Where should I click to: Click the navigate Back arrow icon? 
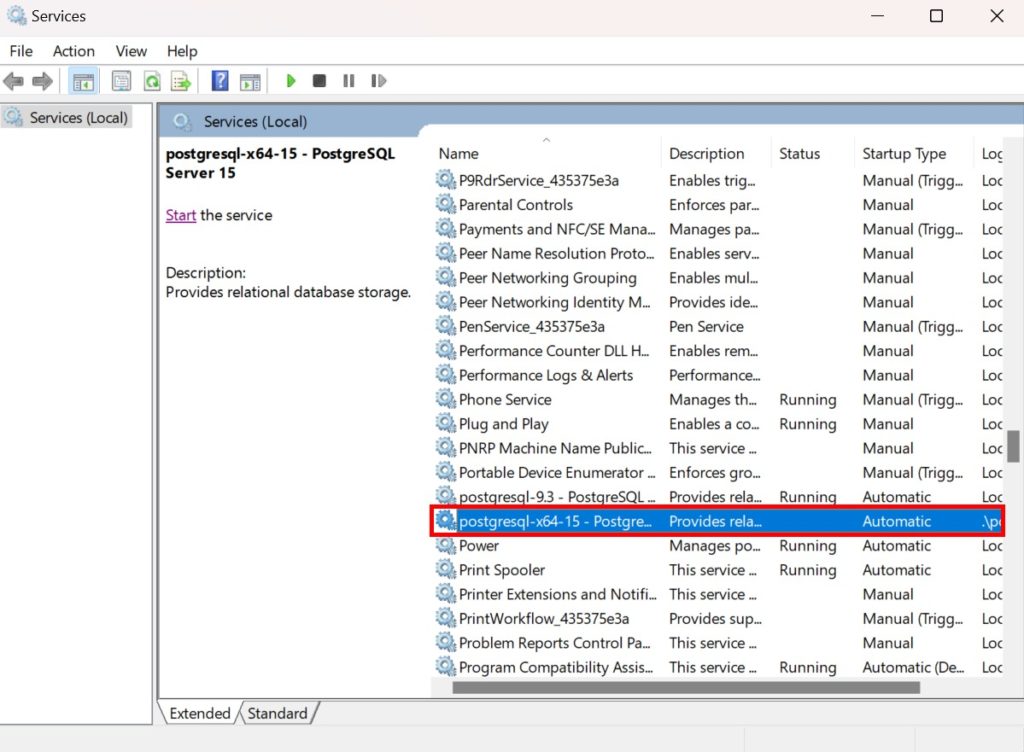[13, 81]
